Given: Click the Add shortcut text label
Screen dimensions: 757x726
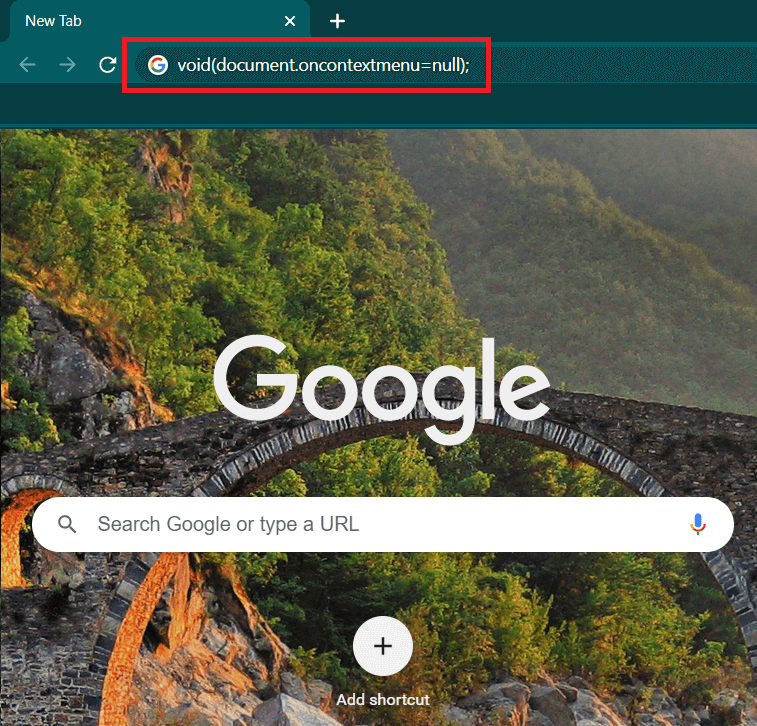Looking at the screenshot, I should tap(383, 699).
